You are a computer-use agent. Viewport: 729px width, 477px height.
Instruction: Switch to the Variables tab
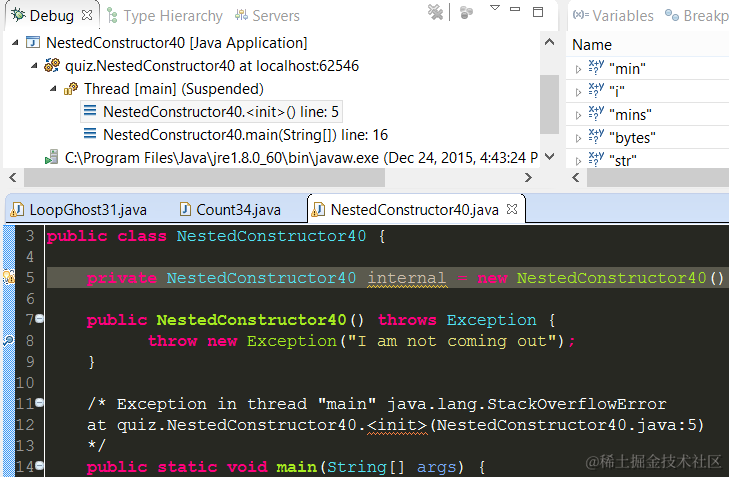tap(613, 16)
